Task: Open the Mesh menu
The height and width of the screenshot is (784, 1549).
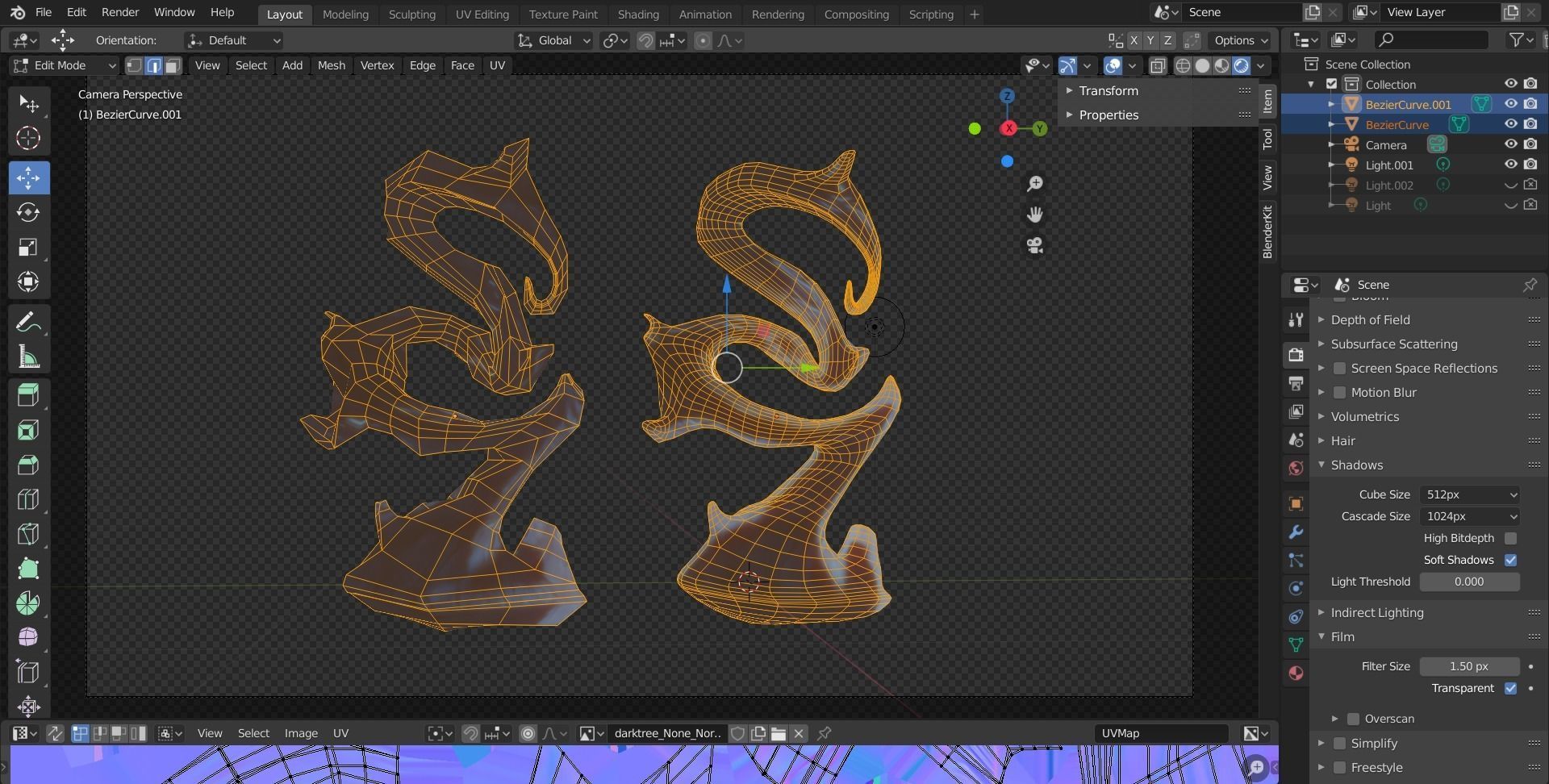Action: pos(331,66)
